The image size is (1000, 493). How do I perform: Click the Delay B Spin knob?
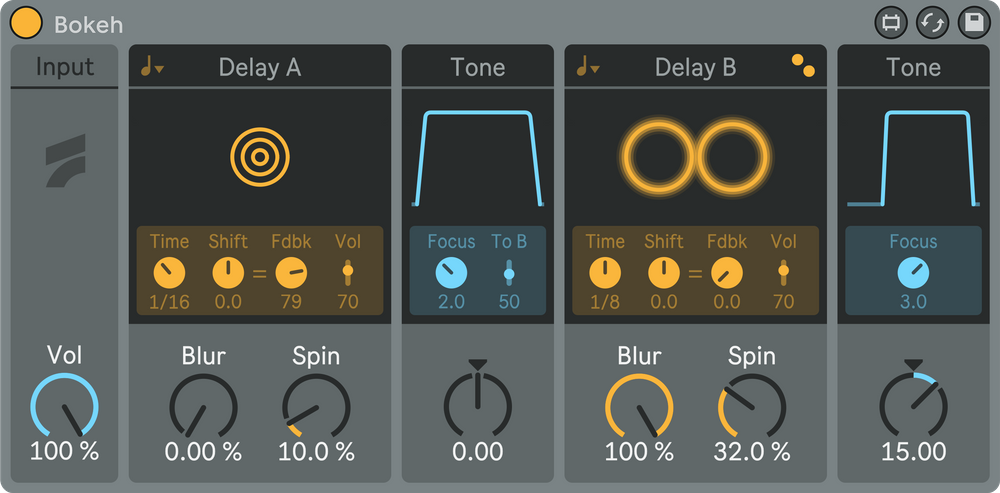(x=752, y=407)
